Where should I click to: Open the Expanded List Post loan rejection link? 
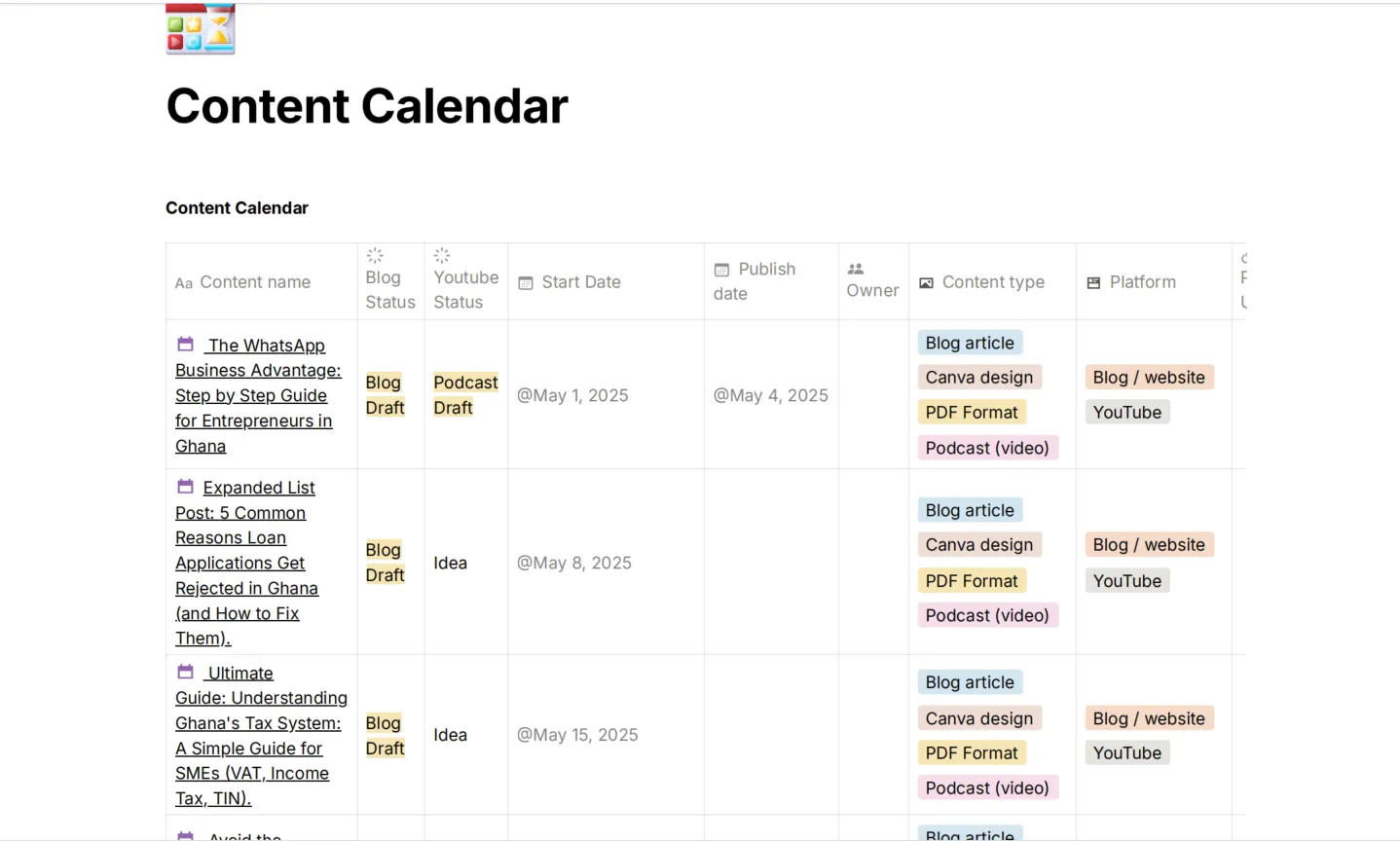(247, 563)
